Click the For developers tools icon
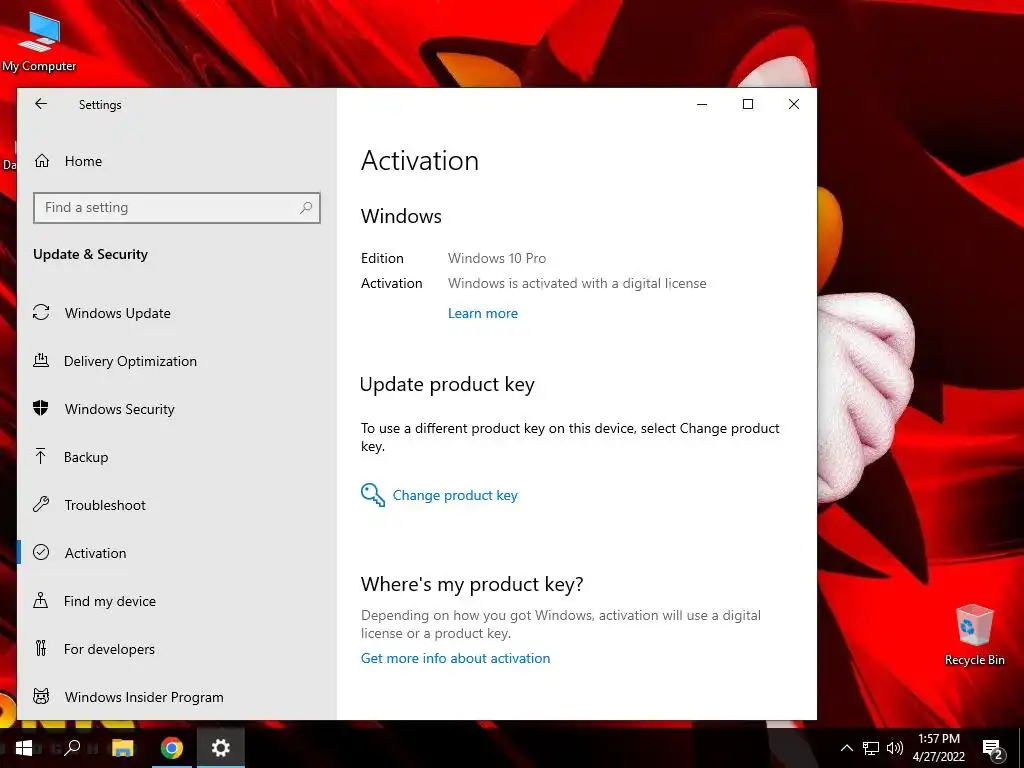1024x768 pixels. tap(40, 648)
